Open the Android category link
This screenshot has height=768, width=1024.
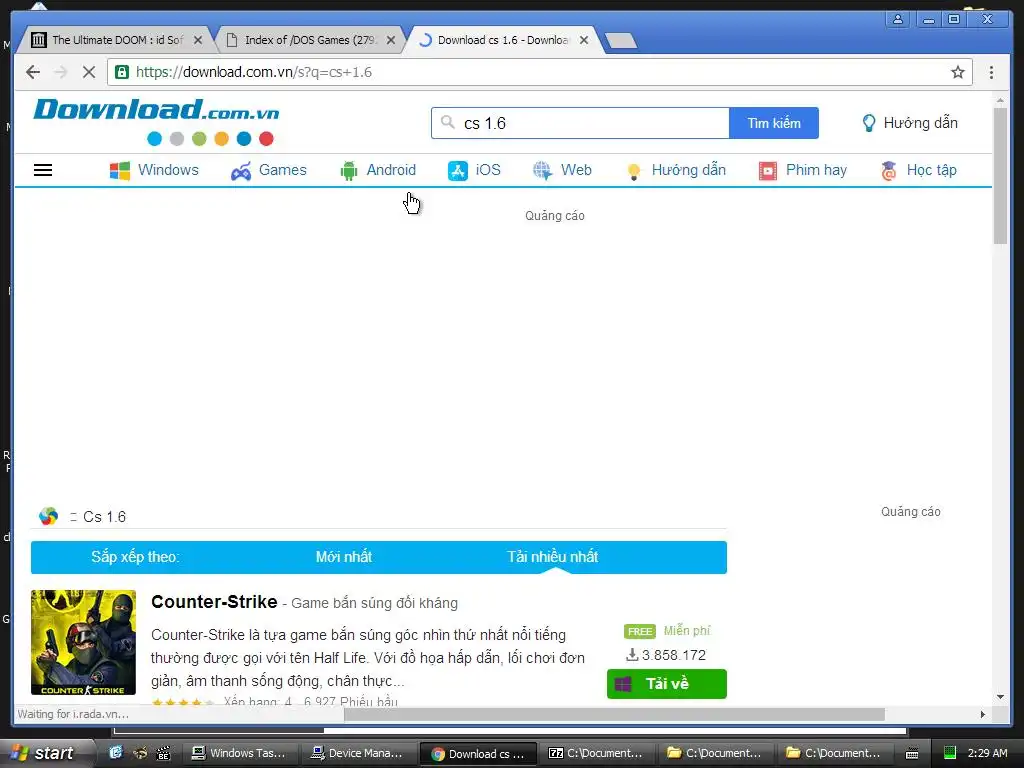pos(391,170)
